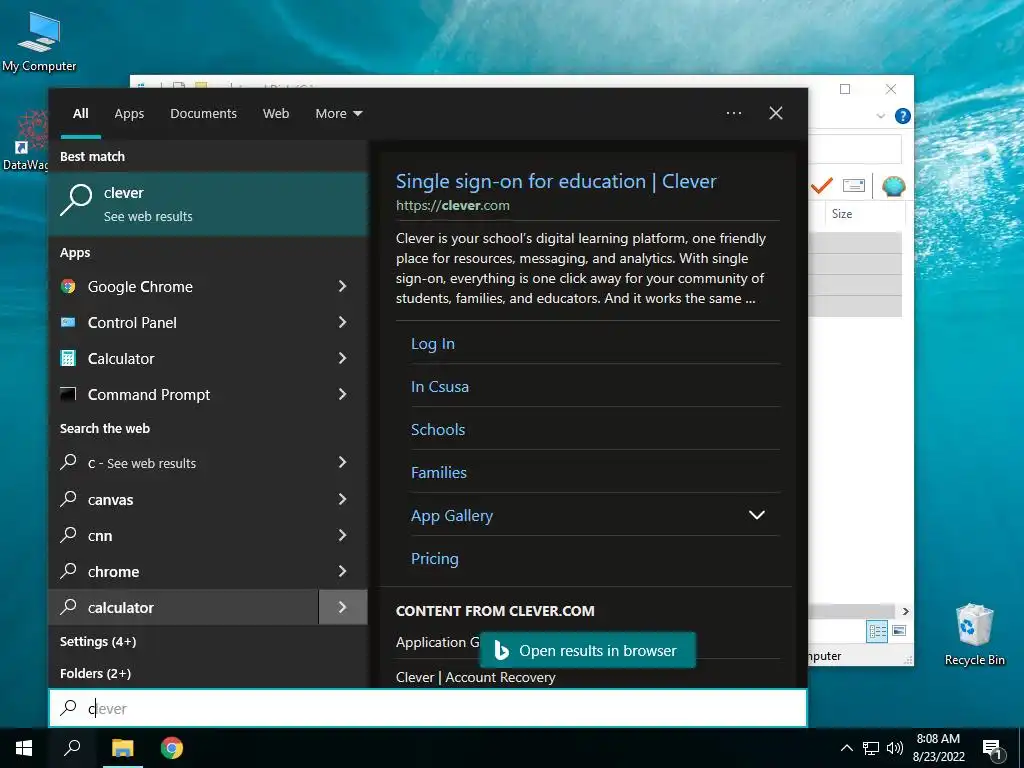
Task: Click the taskbar search magnifier
Action: (72, 748)
